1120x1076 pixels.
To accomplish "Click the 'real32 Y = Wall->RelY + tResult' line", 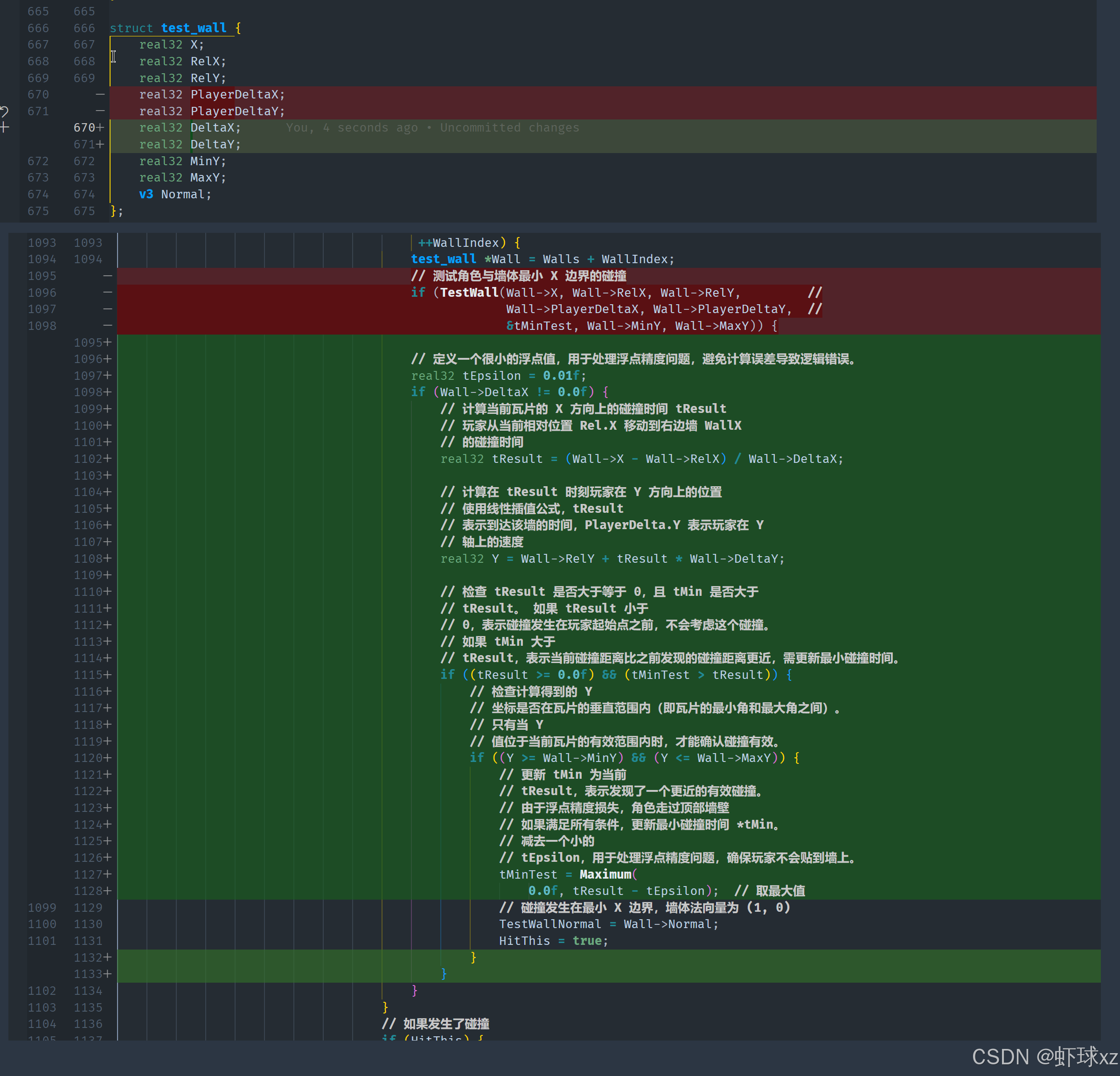I will (612, 559).
